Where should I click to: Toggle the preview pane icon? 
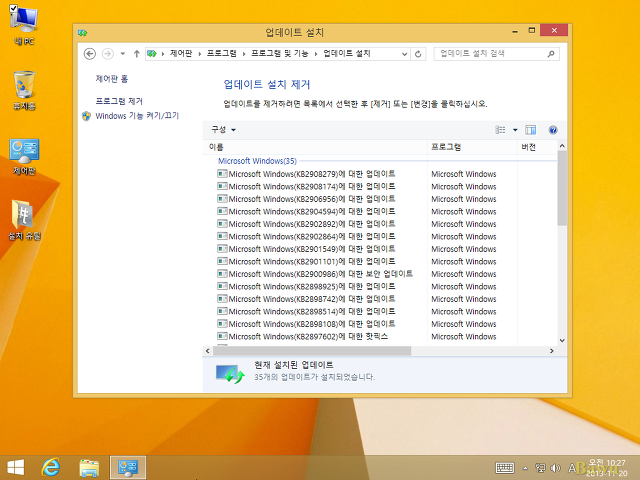[x=530, y=130]
